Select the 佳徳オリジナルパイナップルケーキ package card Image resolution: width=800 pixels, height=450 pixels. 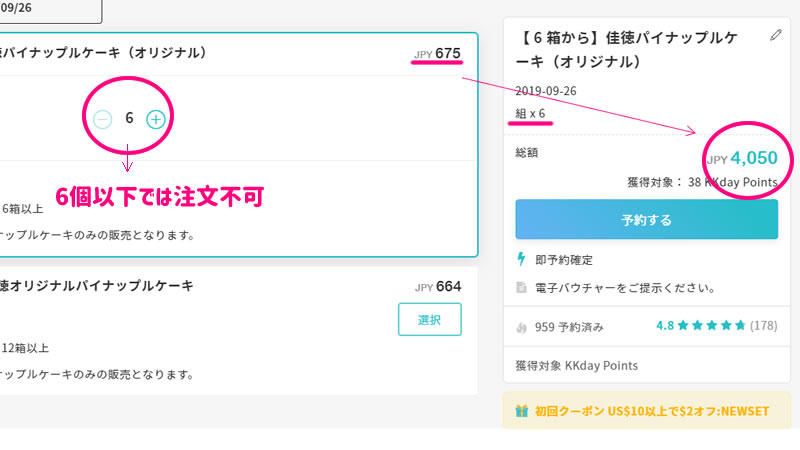click(x=238, y=331)
